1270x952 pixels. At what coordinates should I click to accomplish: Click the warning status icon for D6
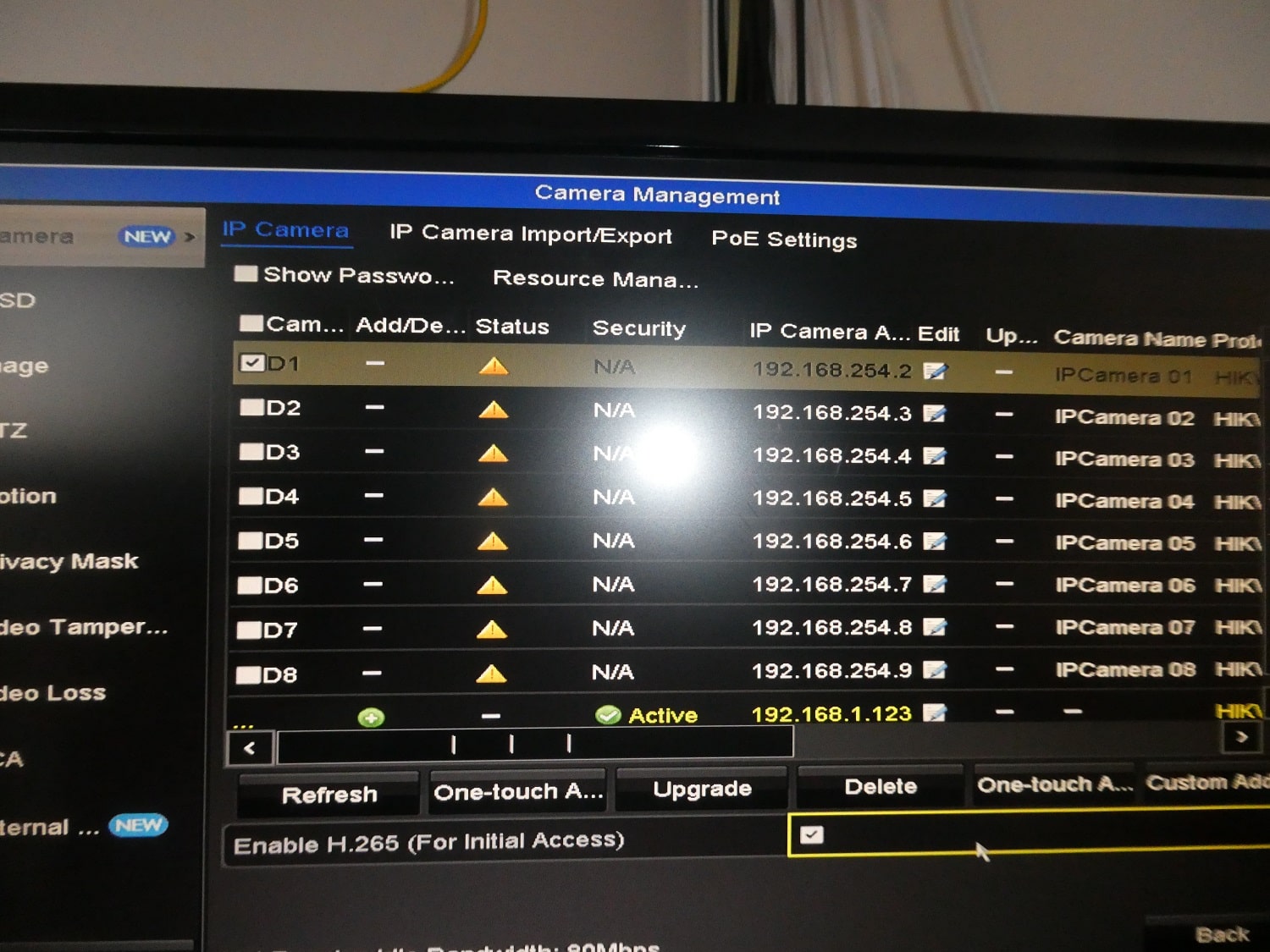492,586
